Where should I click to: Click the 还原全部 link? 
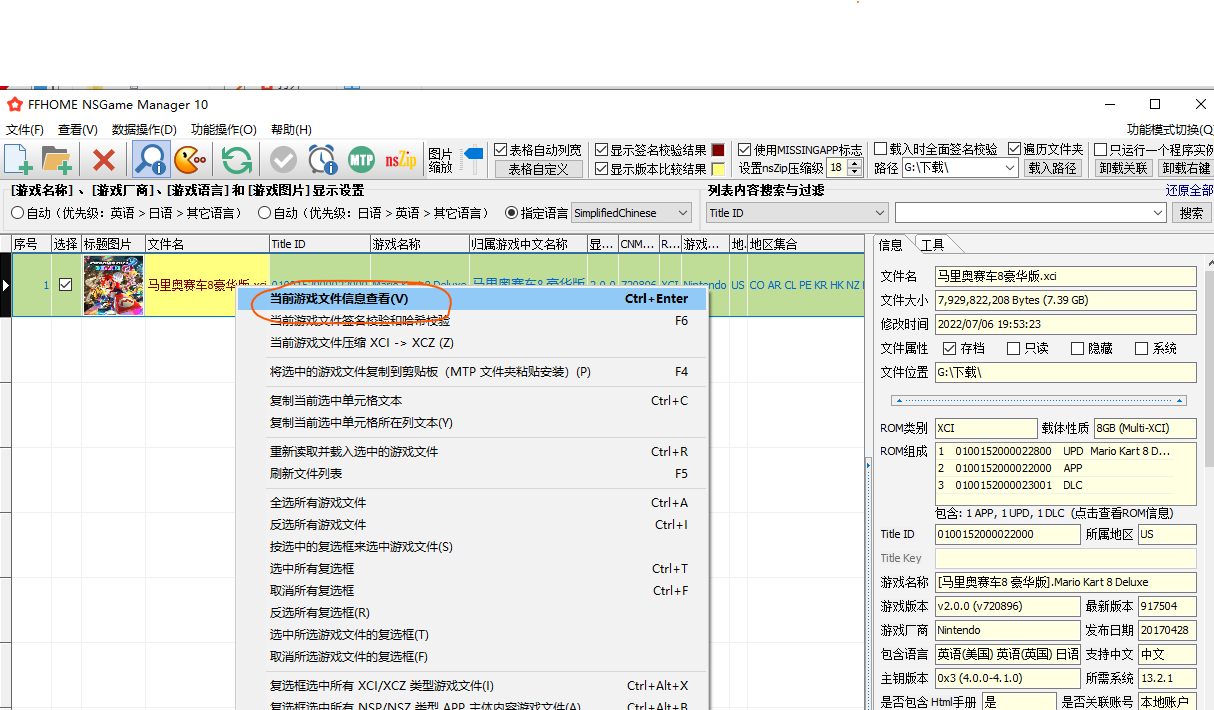coord(1189,190)
